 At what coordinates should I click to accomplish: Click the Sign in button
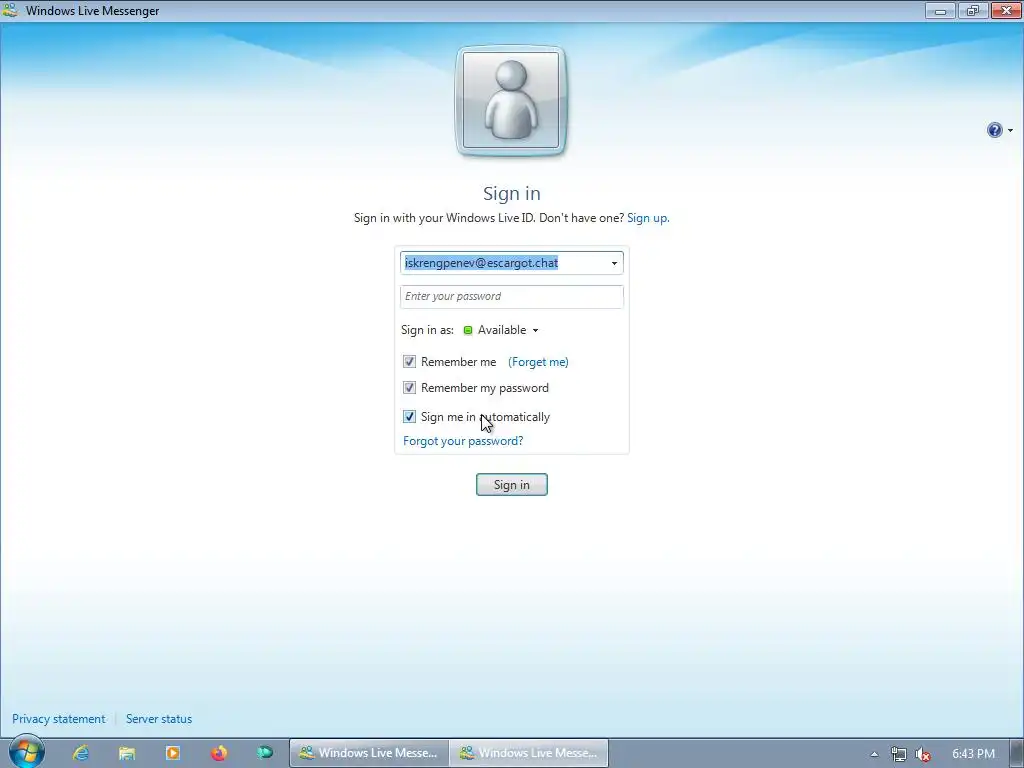[x=511, y=485]
